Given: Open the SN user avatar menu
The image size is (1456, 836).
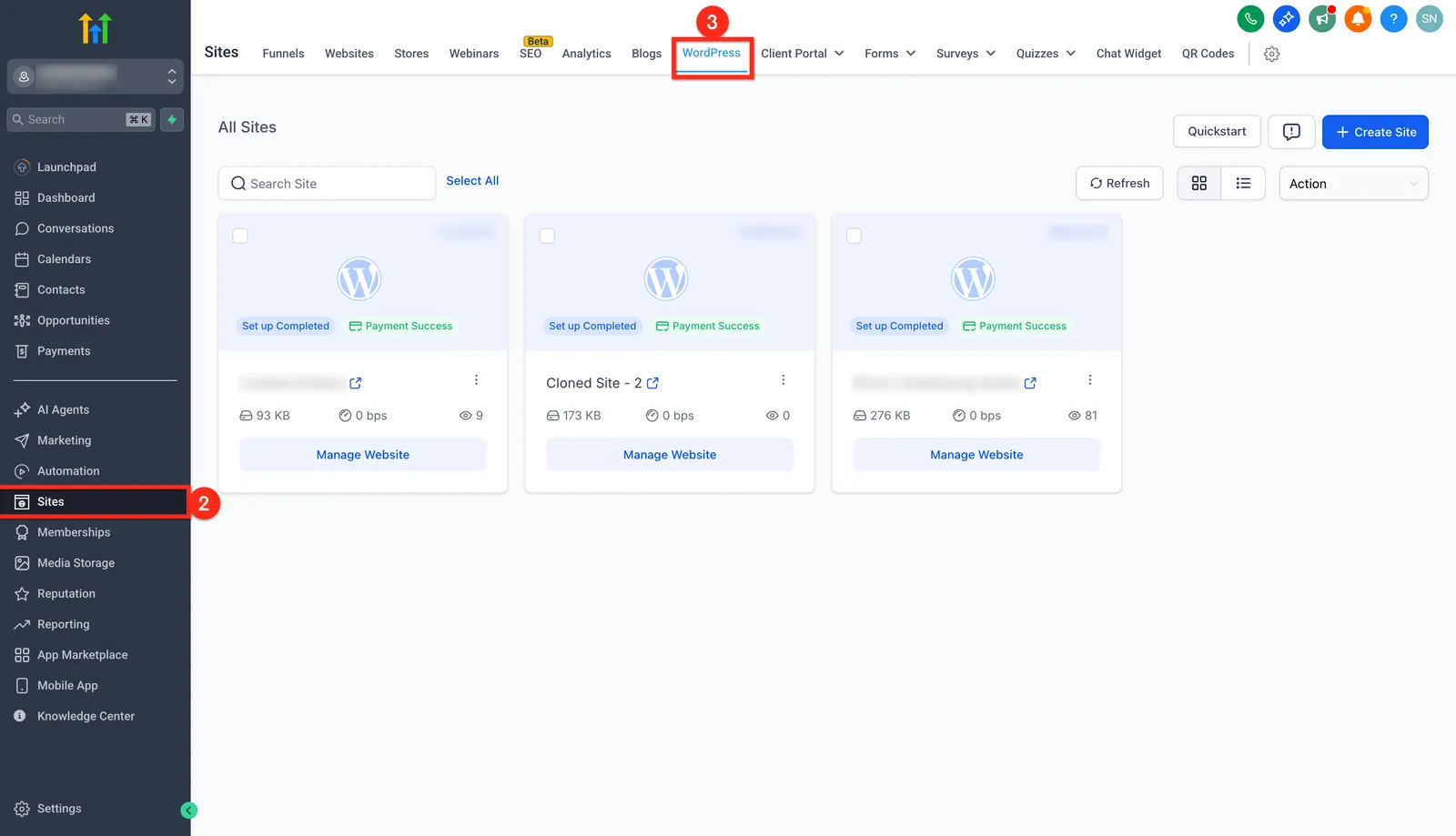Looking at the screenshot, I should point(1430,18).
